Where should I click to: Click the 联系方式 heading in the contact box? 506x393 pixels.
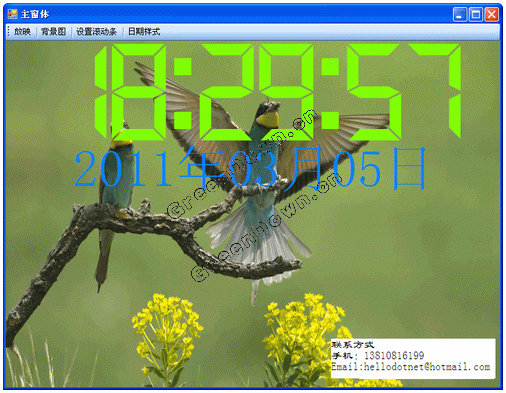353,345
